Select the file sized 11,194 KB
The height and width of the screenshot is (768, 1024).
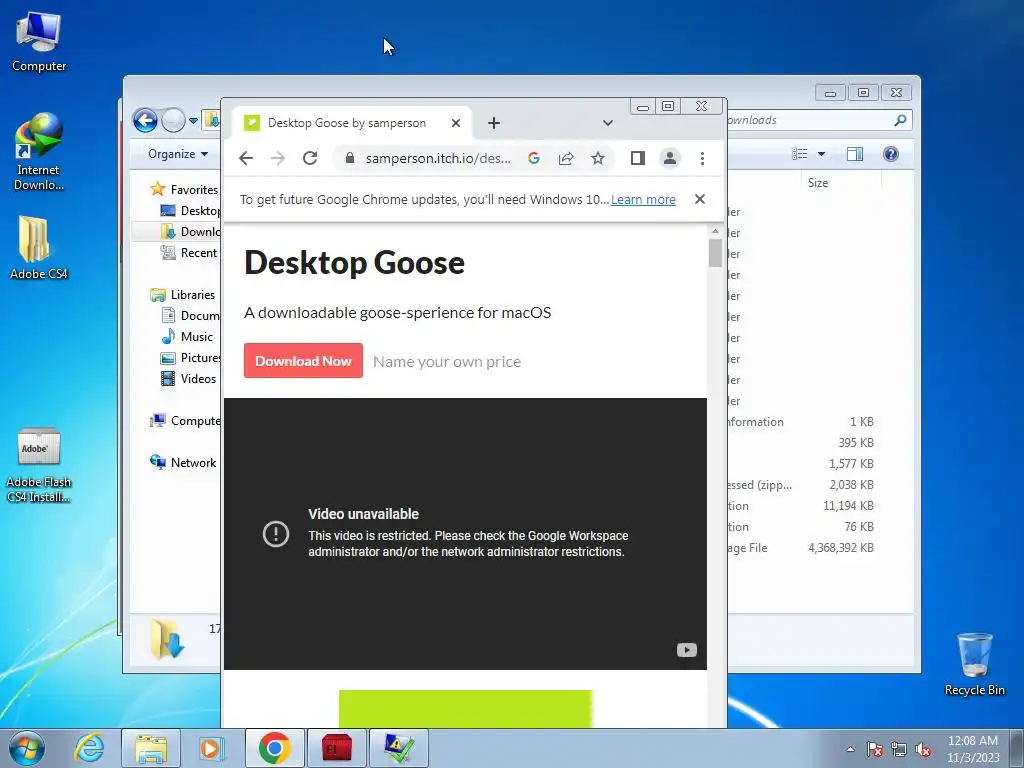pyautogui.click(x=803, y=505)
